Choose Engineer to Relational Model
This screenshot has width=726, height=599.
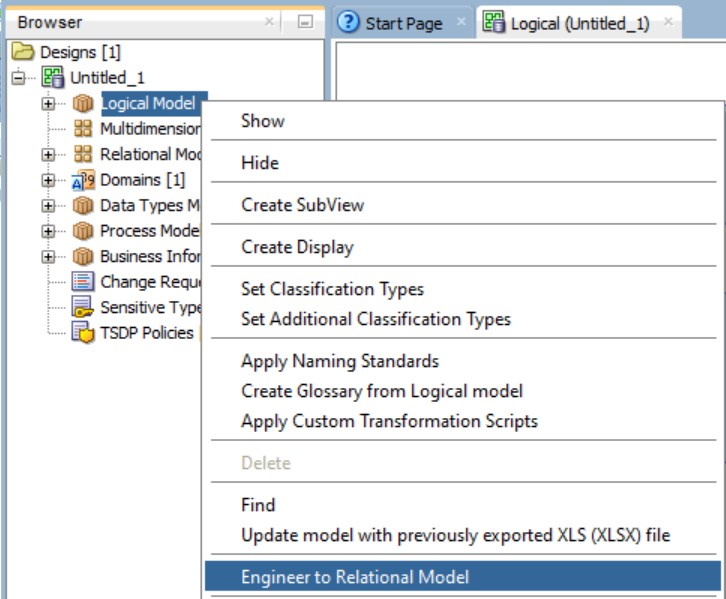354,576
